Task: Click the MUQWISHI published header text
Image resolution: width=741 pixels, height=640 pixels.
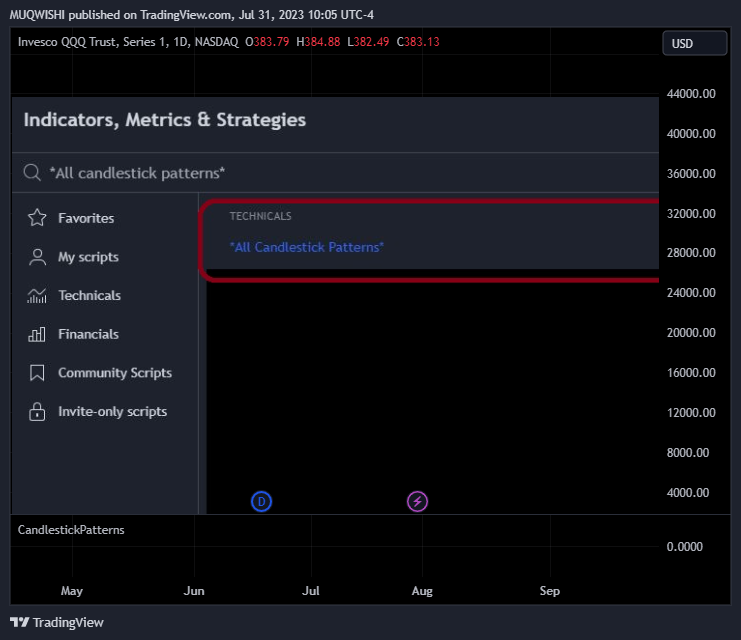Action: (191, 15)
